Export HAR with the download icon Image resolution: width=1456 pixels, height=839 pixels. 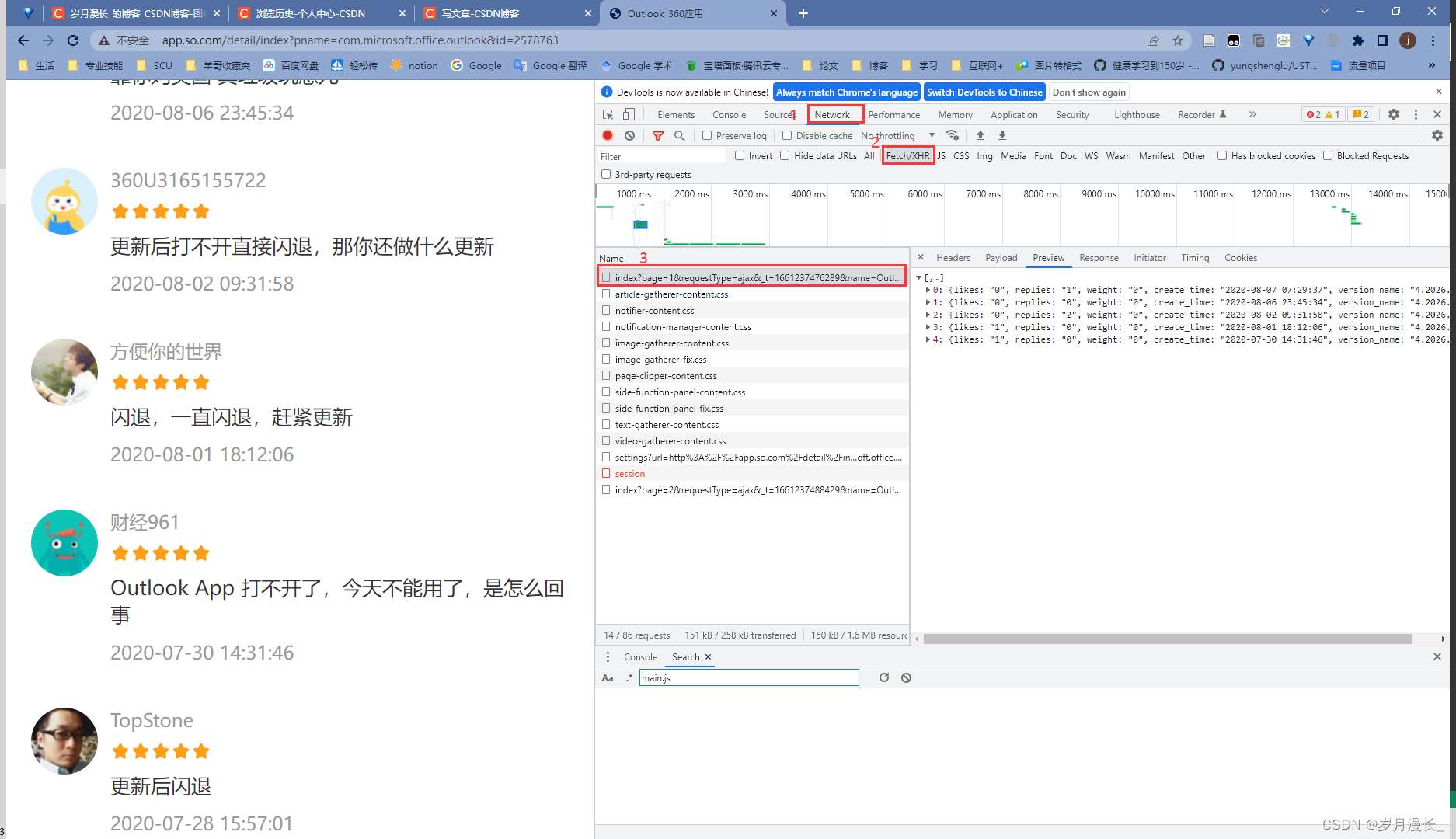click(x=1002, y=135)
